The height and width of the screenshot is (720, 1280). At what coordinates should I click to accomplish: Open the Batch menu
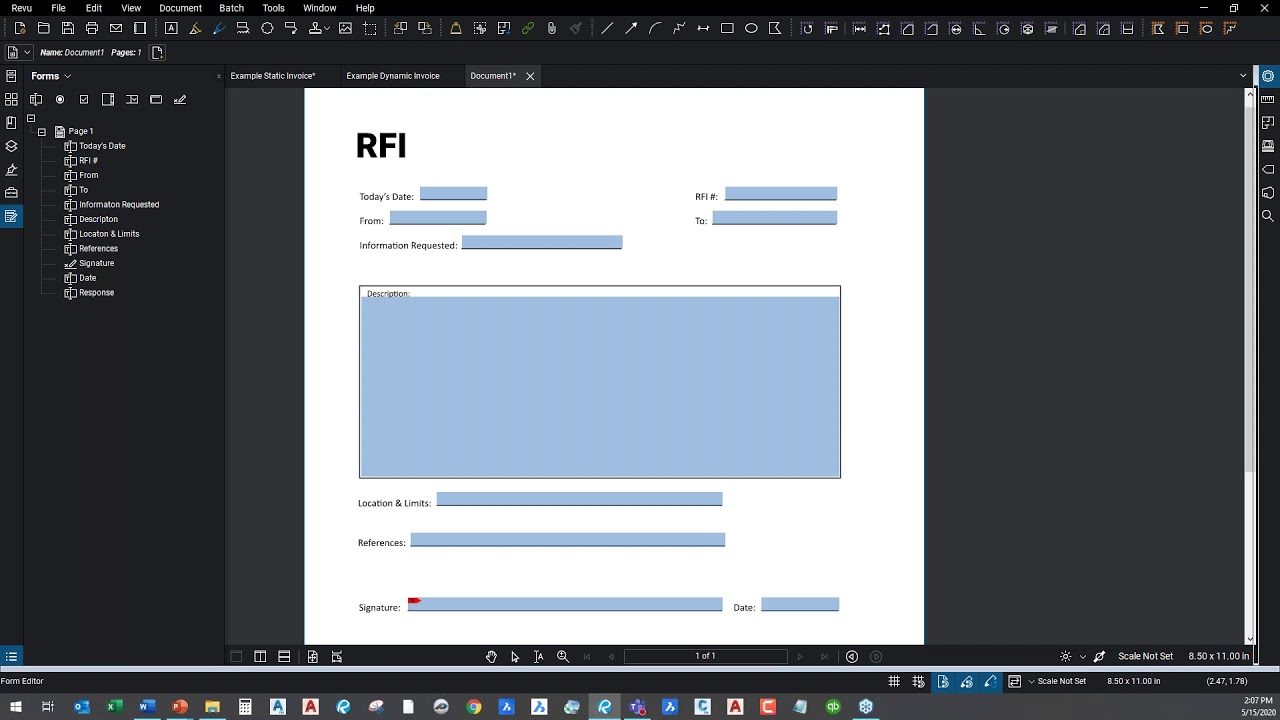click(x=231, y=8)
